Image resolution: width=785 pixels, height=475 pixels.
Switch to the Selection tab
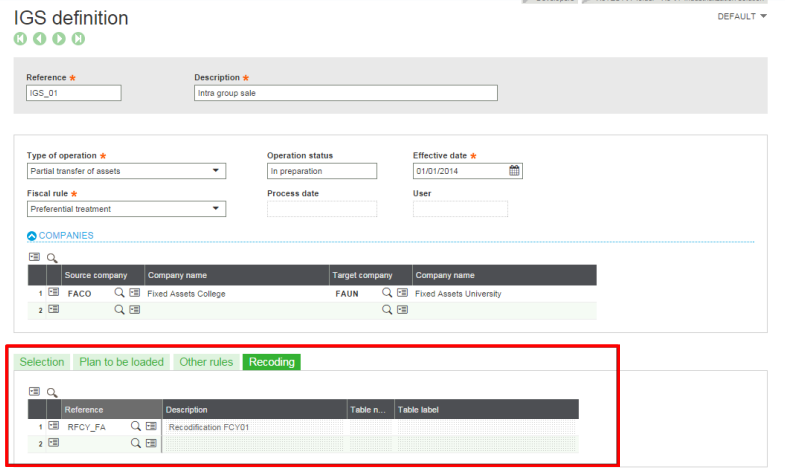(42, 362)
